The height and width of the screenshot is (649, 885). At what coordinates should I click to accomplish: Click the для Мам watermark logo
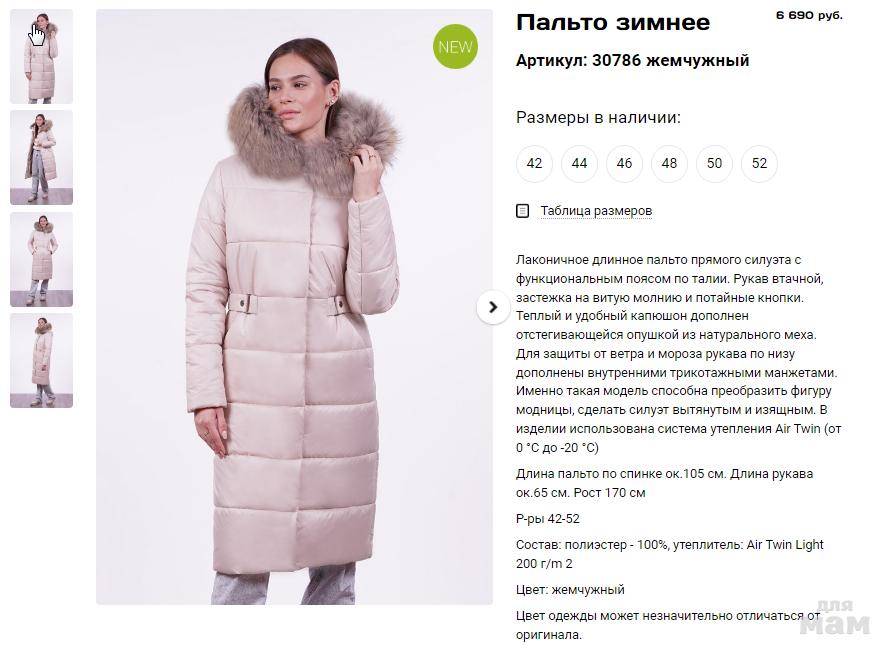(x=835, y=618)
